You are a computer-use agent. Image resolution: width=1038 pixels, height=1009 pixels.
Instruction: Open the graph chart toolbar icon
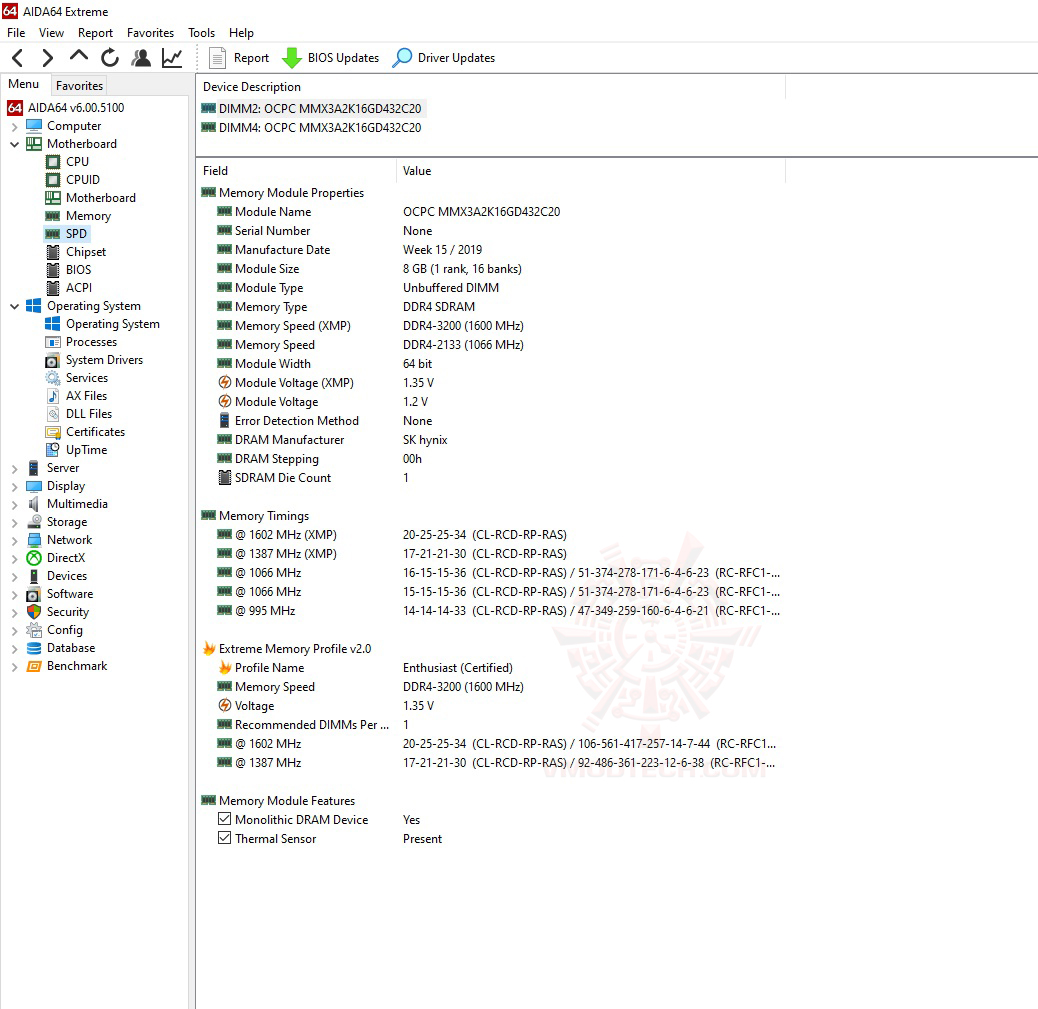[x=172, y=58]
